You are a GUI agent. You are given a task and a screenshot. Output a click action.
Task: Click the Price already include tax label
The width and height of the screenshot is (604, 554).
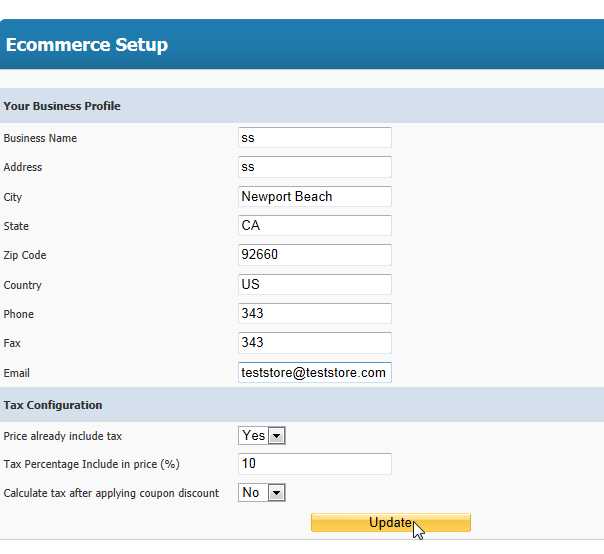click(62, 436)
